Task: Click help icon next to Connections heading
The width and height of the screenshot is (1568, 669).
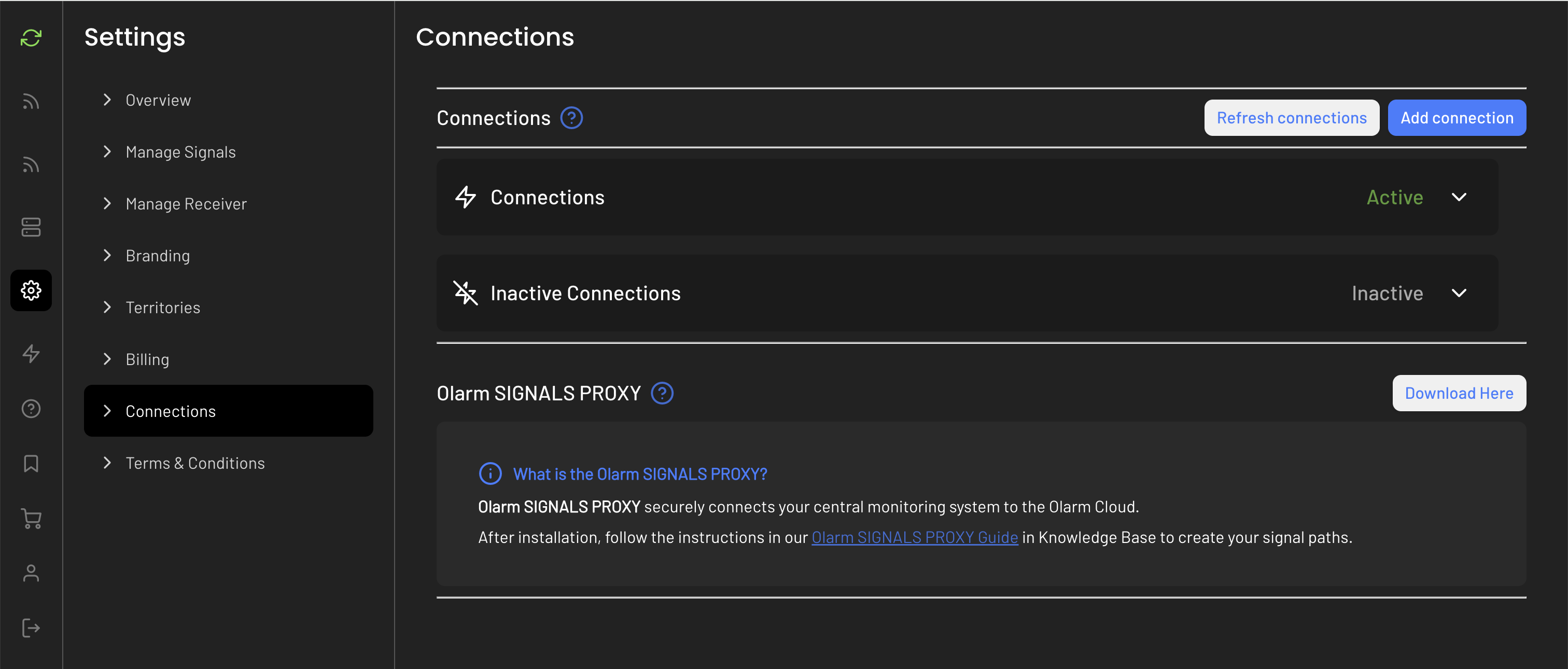Action: pyautogui.click(x=571, y=118)
